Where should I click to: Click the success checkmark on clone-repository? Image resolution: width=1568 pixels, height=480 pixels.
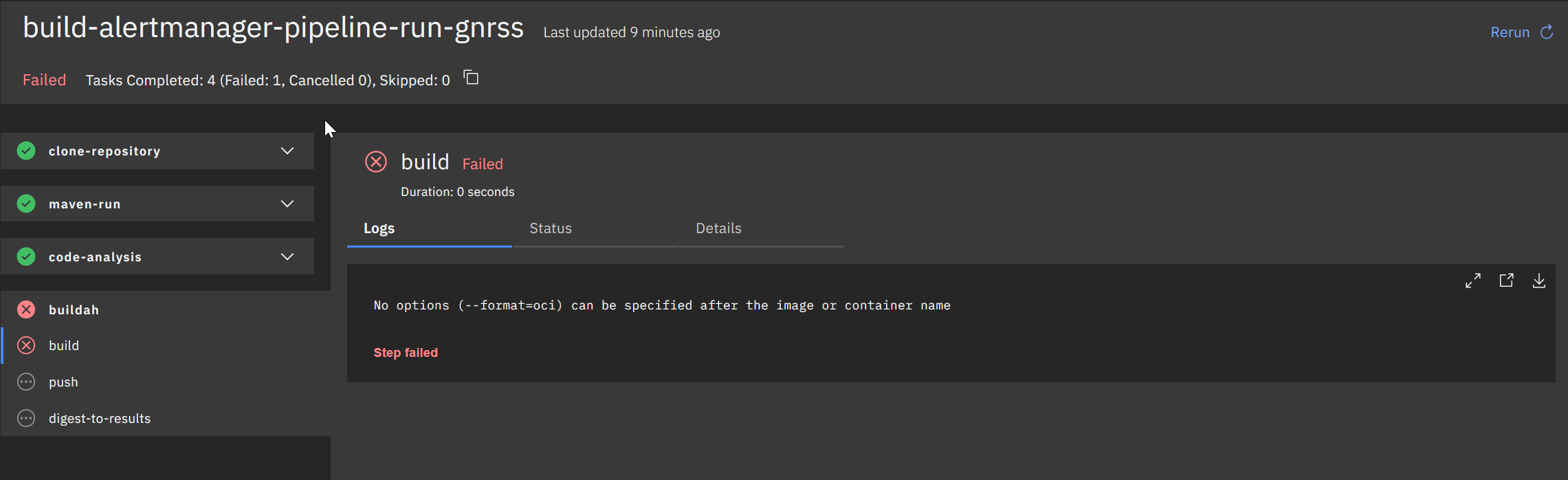click(x=25, y=151)
